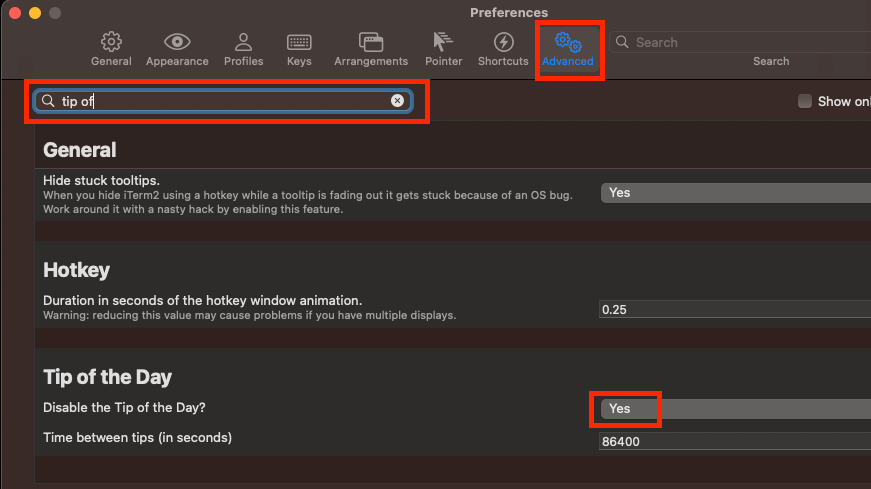This screenshot has height=489, width=871.
Task: Switch to the Profiles tab label
Action: pos(243,61)
